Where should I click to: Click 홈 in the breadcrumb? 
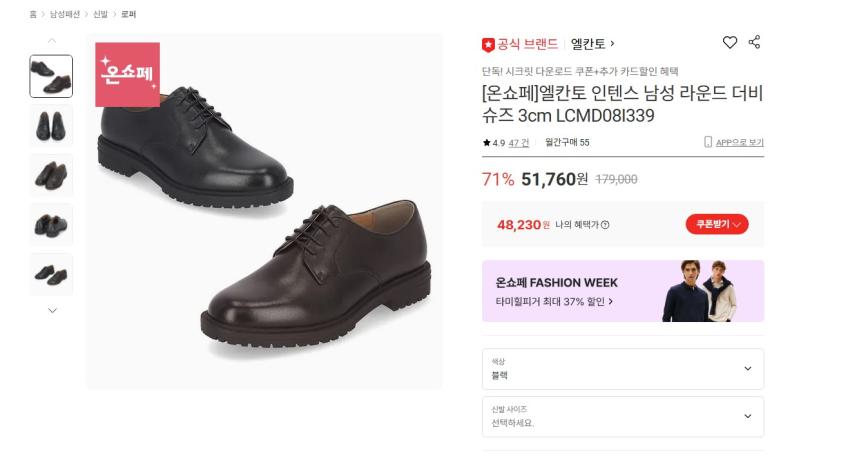pos(33,14)
